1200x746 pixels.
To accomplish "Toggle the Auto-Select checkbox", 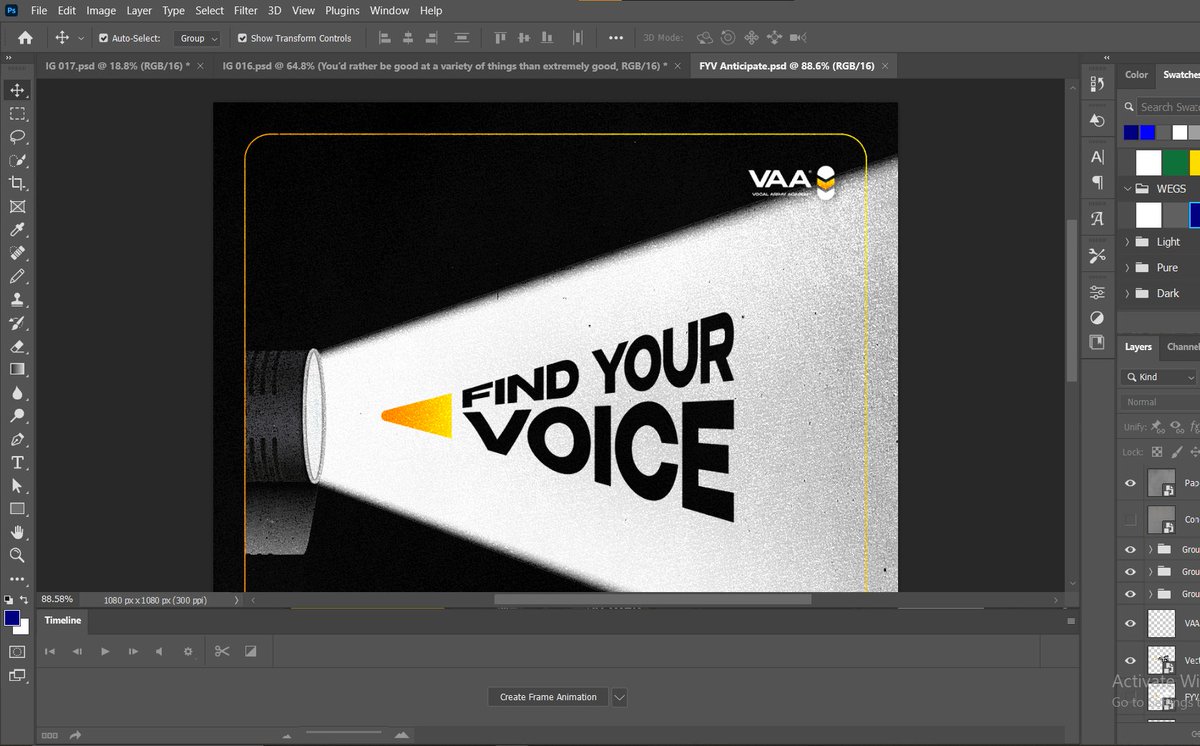I will [104, 38].
